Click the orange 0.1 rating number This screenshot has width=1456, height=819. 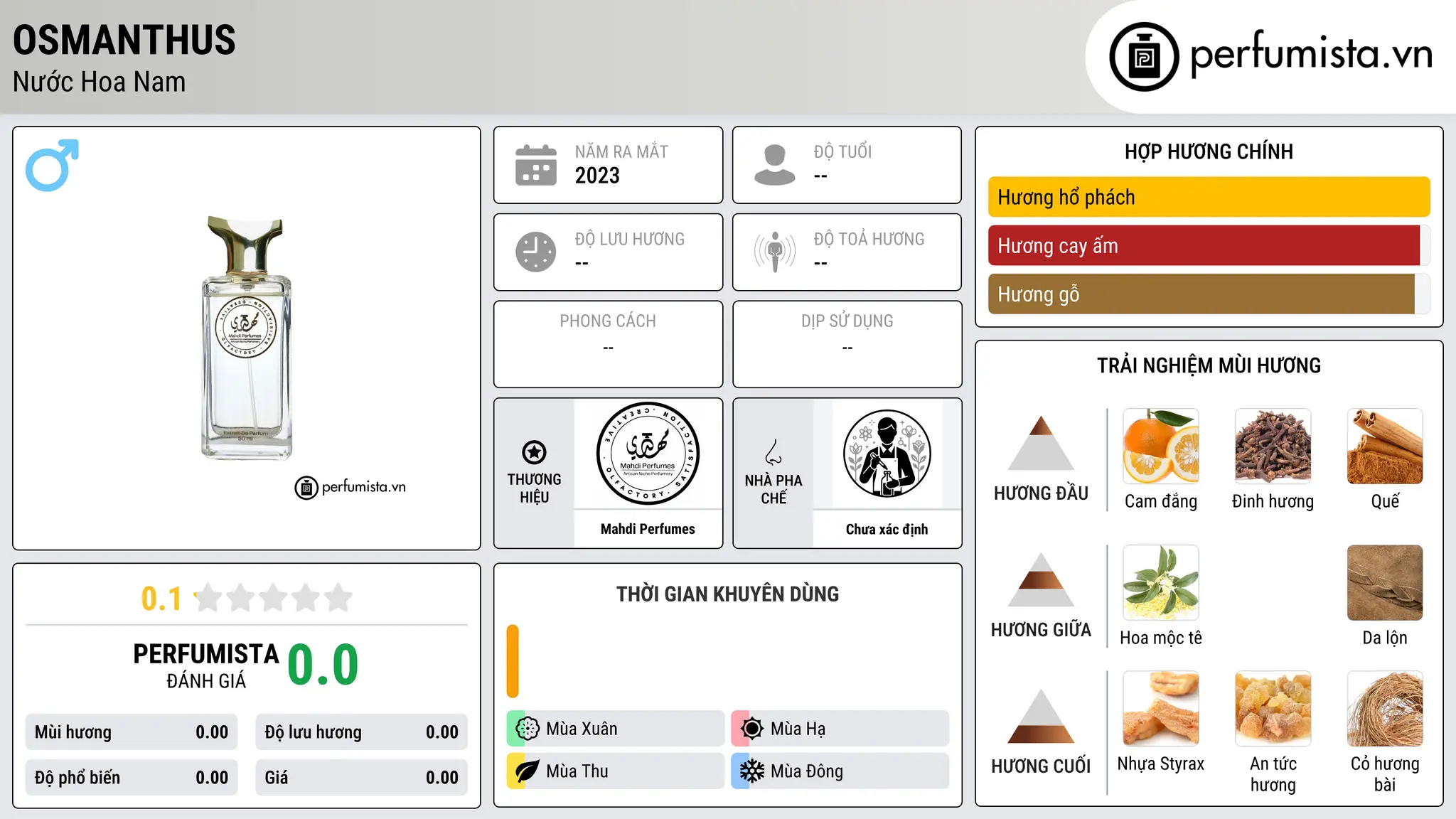pyautogui.click(x=161, y=599)
